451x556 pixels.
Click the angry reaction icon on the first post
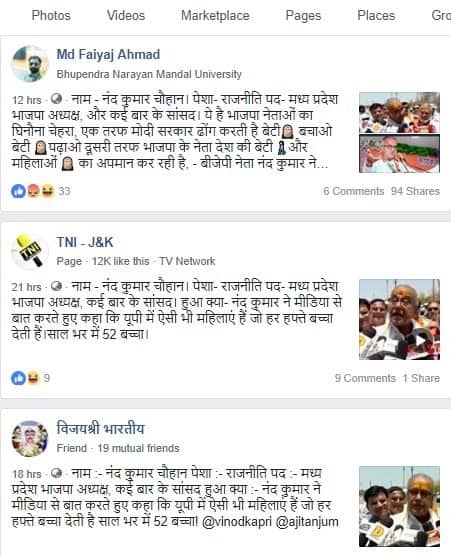[x=33, y=191]
